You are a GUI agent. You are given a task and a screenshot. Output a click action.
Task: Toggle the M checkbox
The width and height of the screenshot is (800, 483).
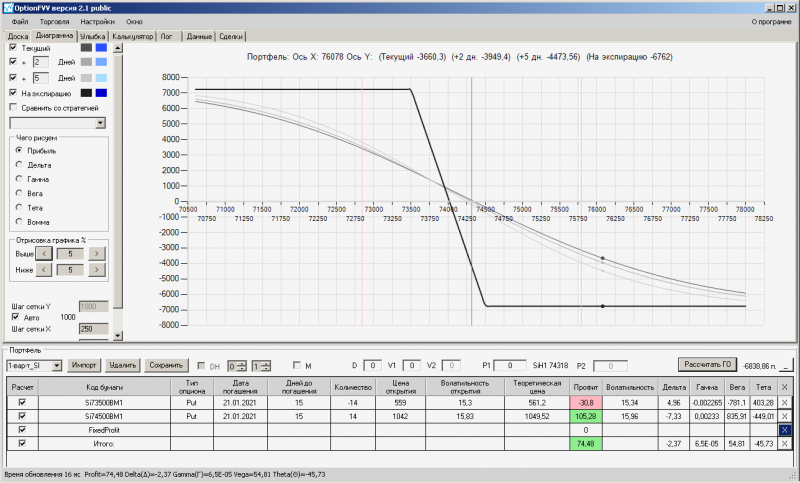point(297,365)
